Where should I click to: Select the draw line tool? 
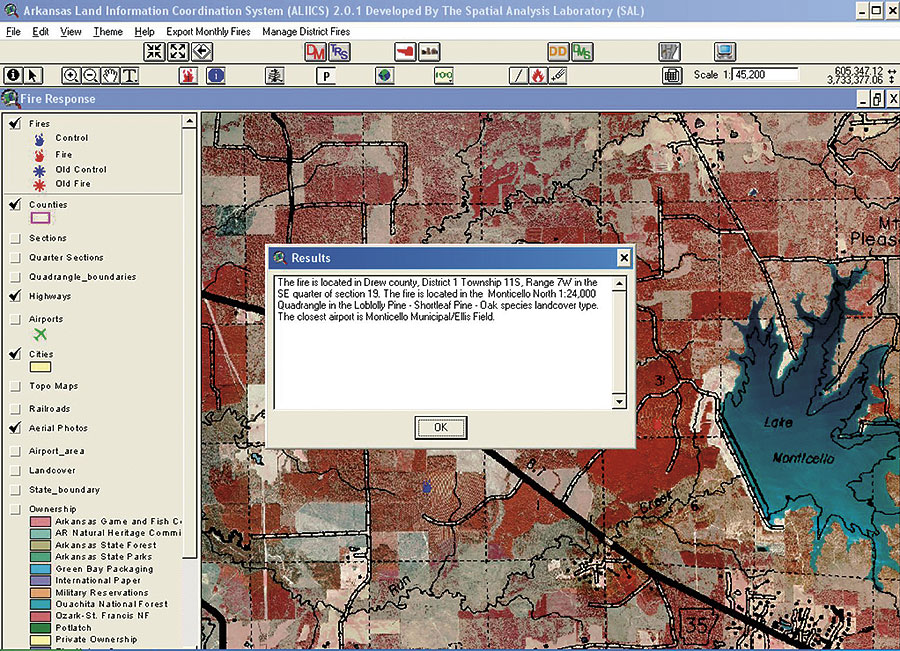(518, 75)
